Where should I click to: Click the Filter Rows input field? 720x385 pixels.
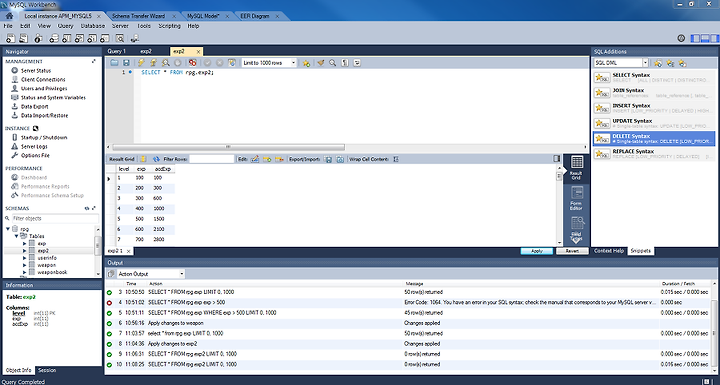pos(212,159)
